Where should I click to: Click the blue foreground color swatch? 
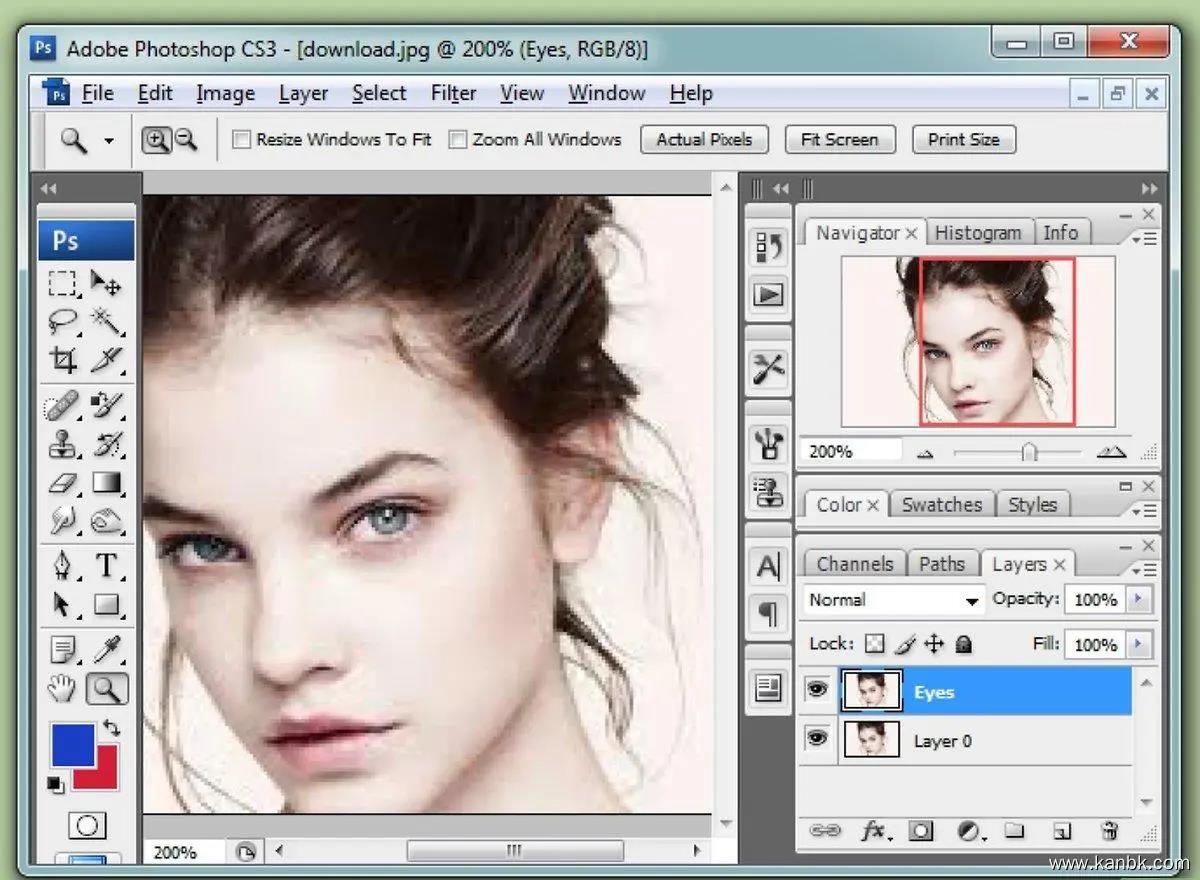pyautogui.click(x=72, y=745)
